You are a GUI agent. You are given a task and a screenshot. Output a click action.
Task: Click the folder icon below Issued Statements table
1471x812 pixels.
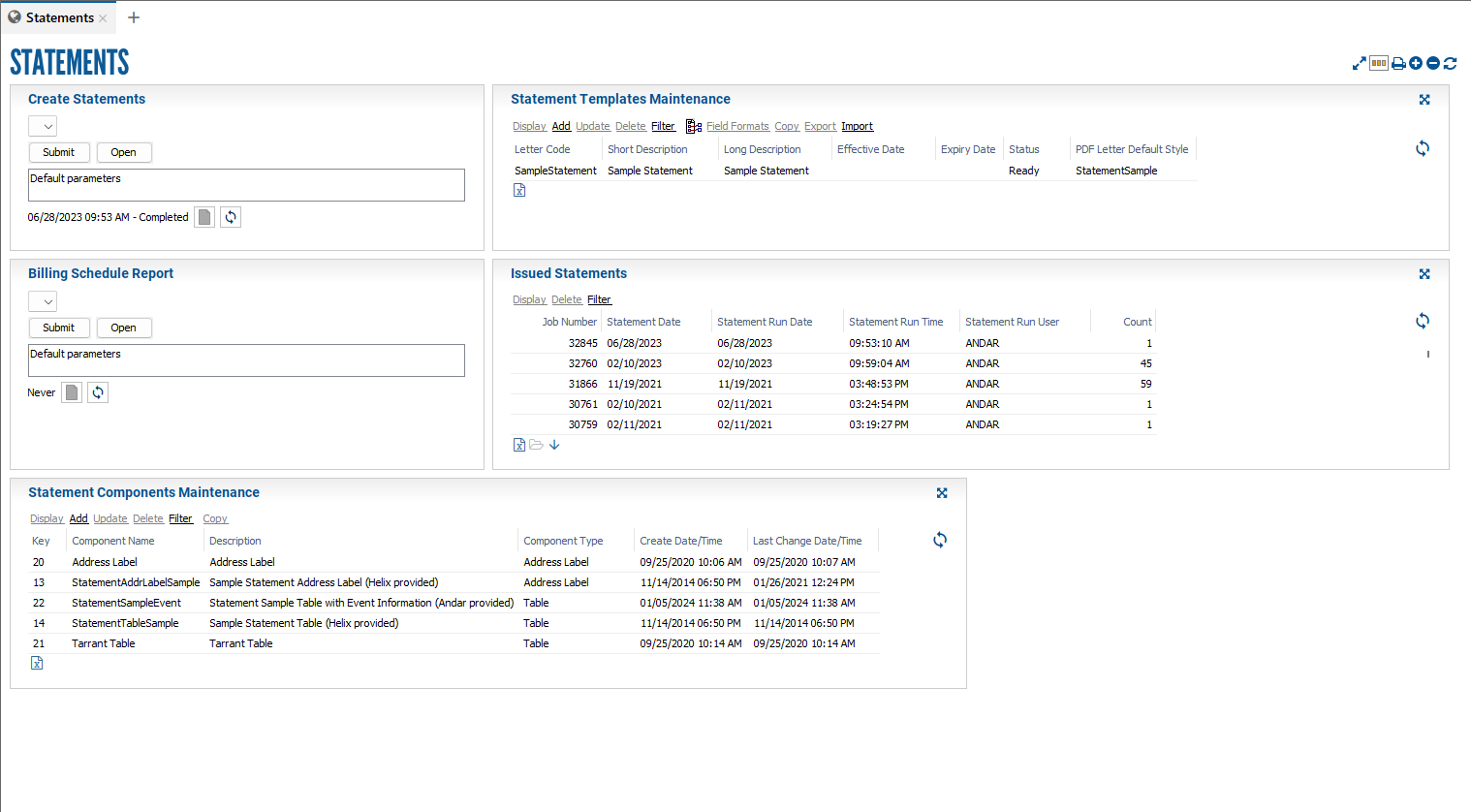536,445
